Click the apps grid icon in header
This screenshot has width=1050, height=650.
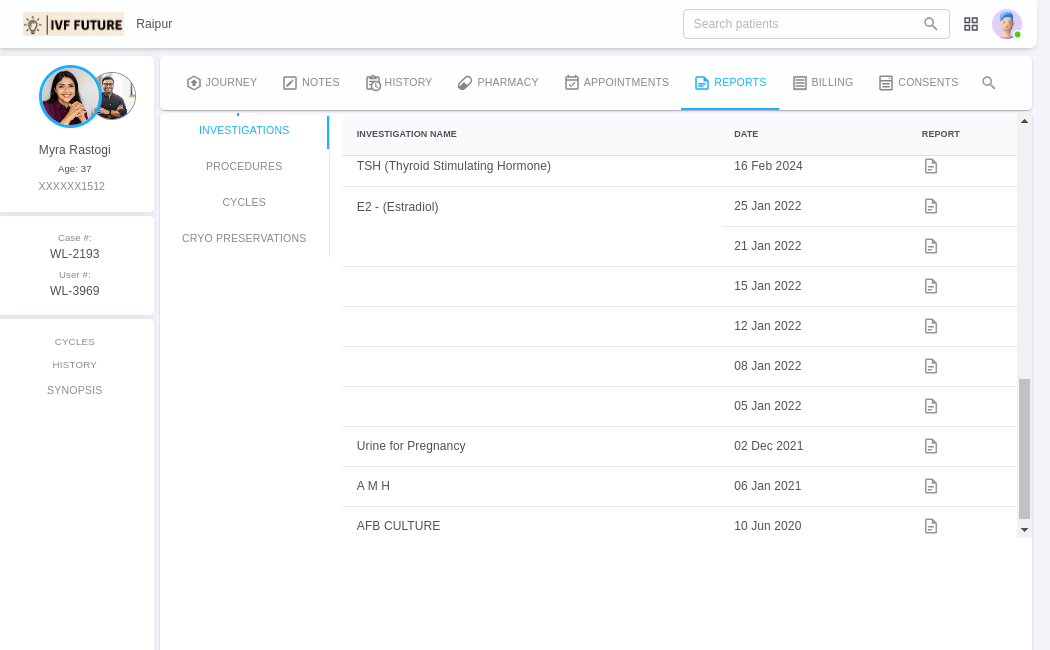(x=970, y=24)
